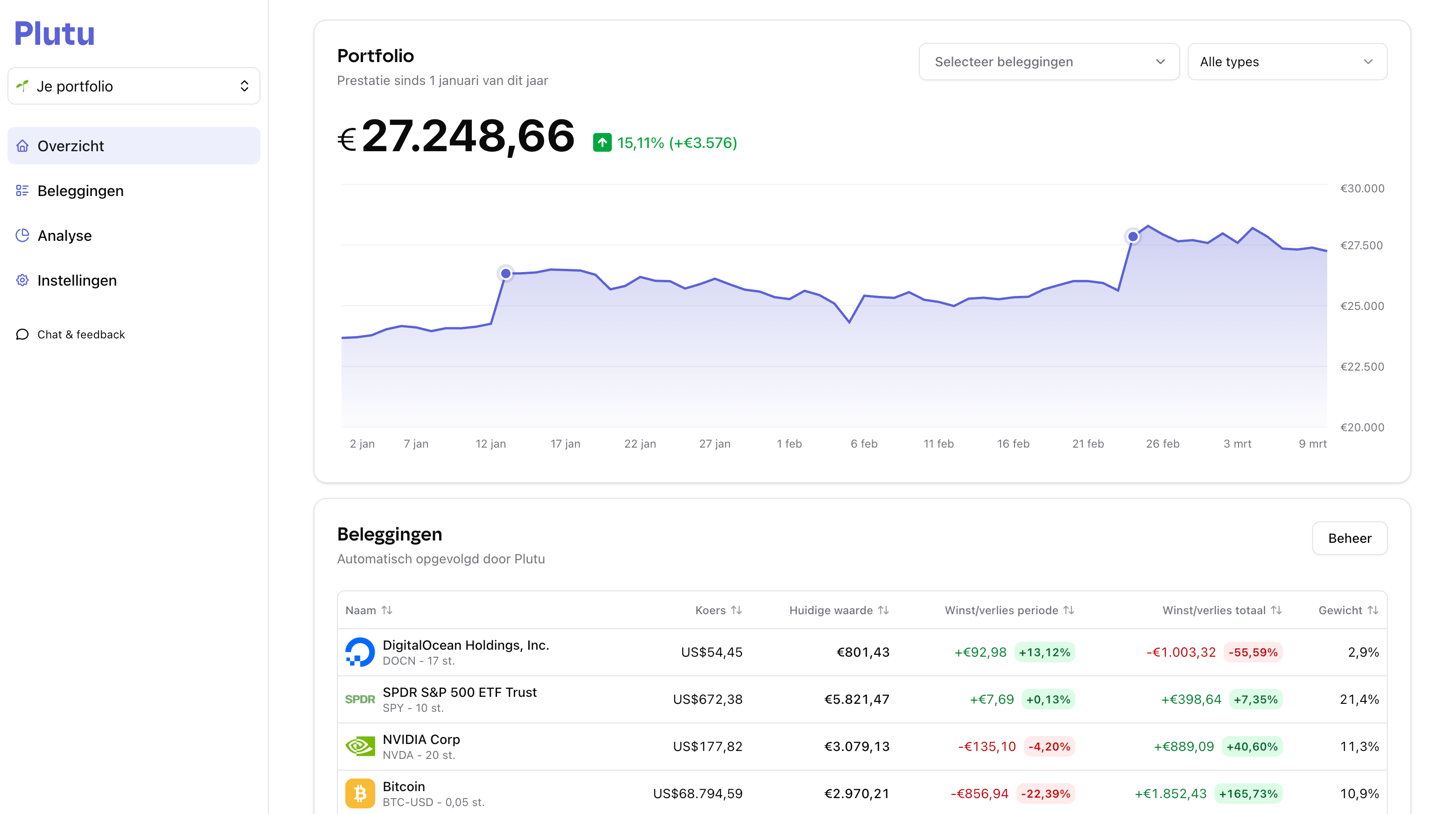Open the Plutu logo link
Viewport: 1456px width, 814px height.
pyautogui.click(x=54, y=33)
